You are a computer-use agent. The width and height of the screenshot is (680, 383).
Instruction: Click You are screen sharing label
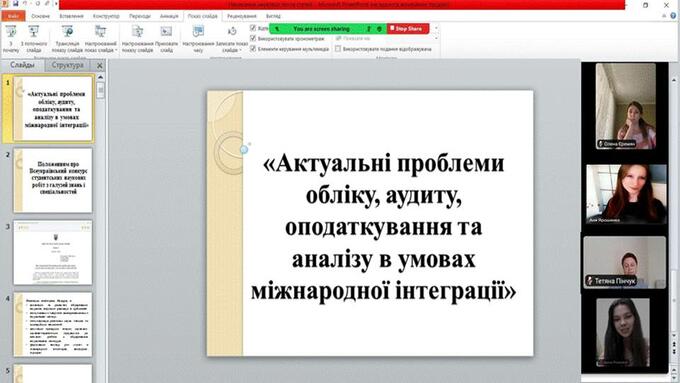pyautogui.click(x=321, y=29)
